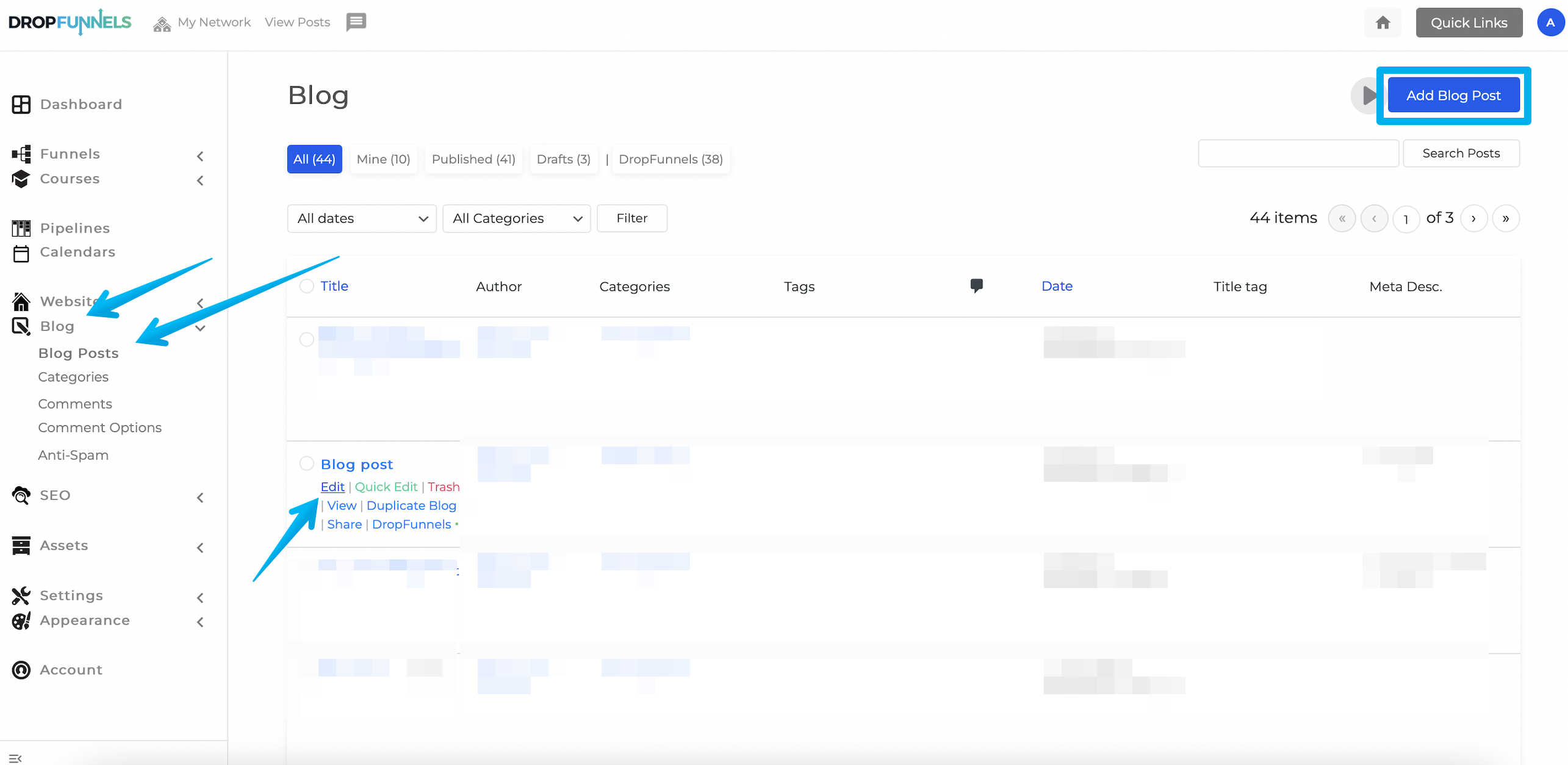The image size is (1568, 765).
Task: Click Trash link under Blog post
Action: [x=444, y=487]
